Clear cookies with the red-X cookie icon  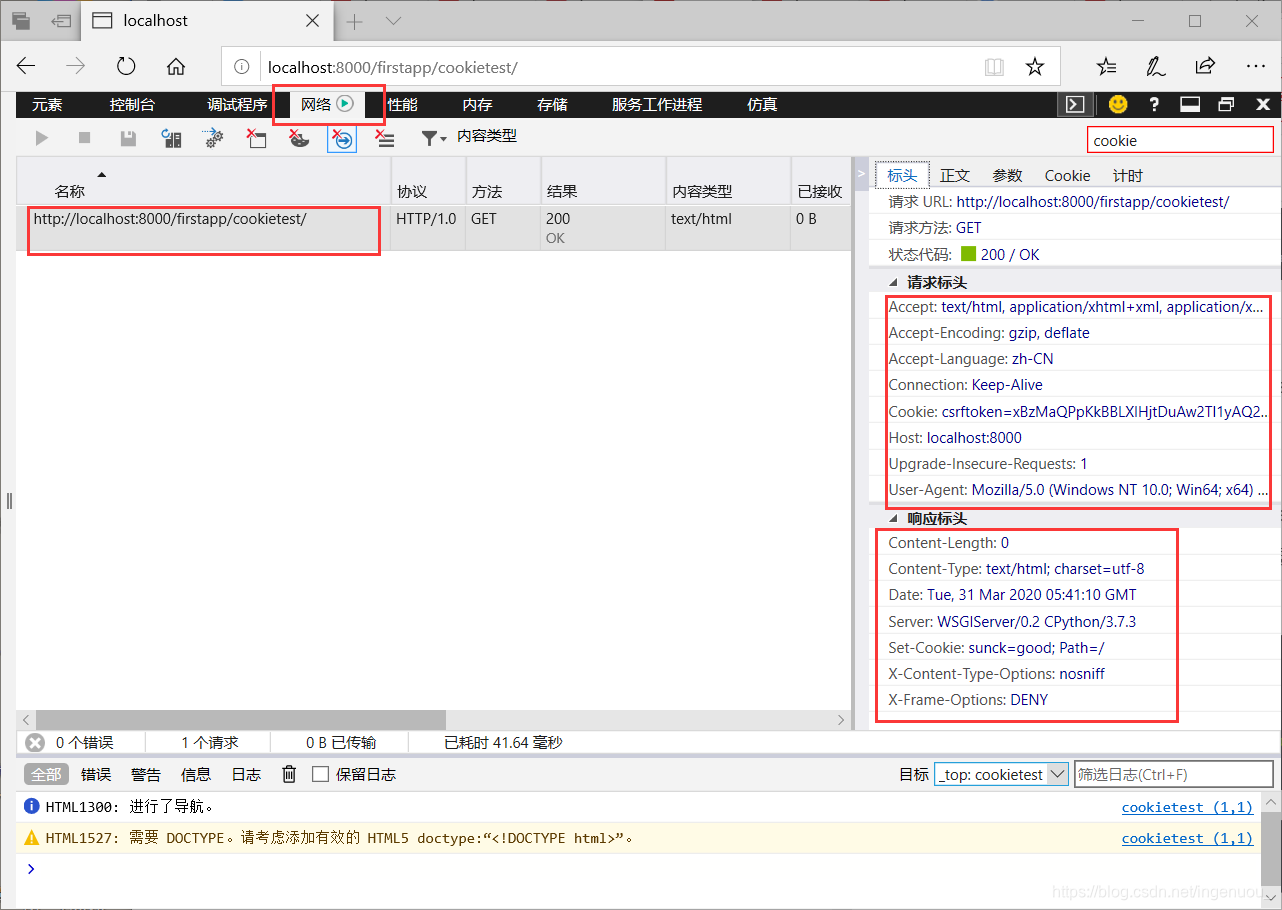point(299,139)
